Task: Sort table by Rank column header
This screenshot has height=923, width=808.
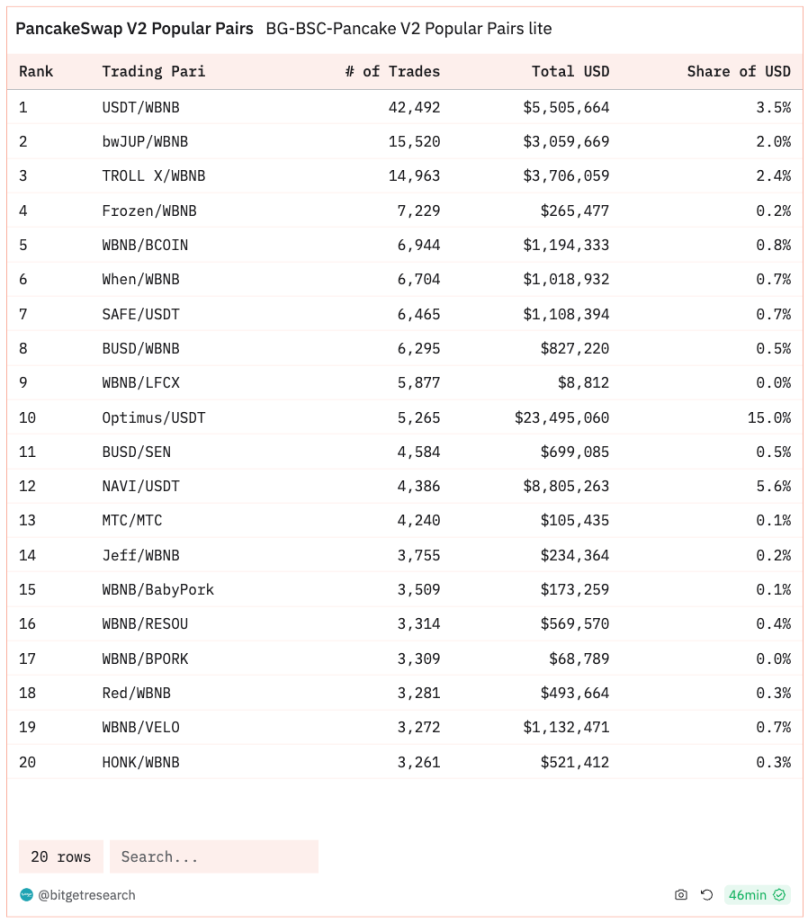Action: [36, 71]
